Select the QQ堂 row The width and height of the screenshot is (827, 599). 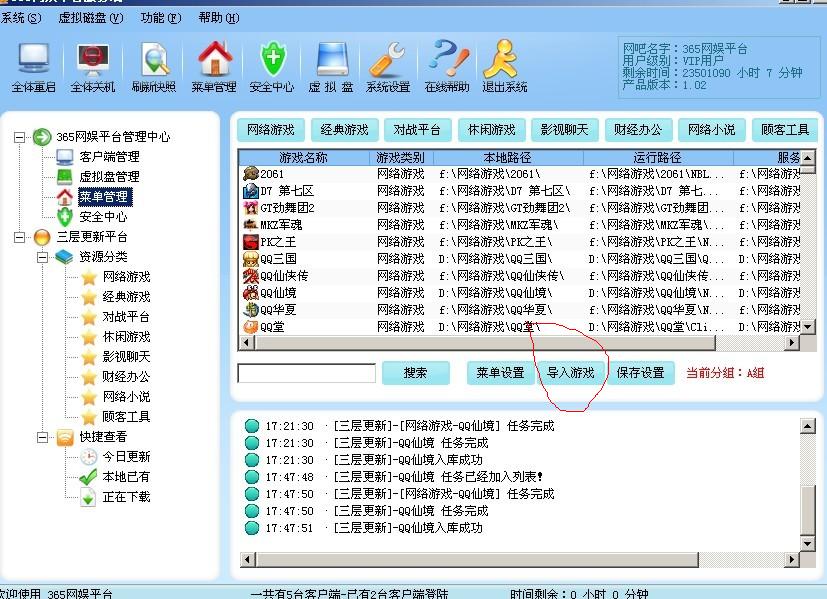pyautogui.click(x=521, y=327)
